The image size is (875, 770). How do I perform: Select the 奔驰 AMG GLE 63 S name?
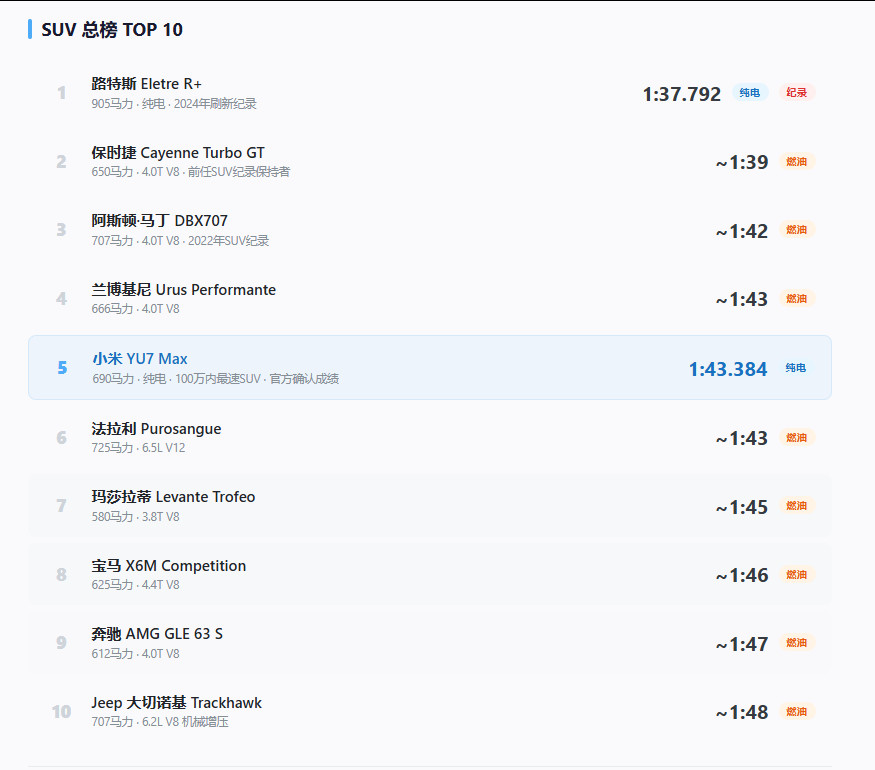157,634
